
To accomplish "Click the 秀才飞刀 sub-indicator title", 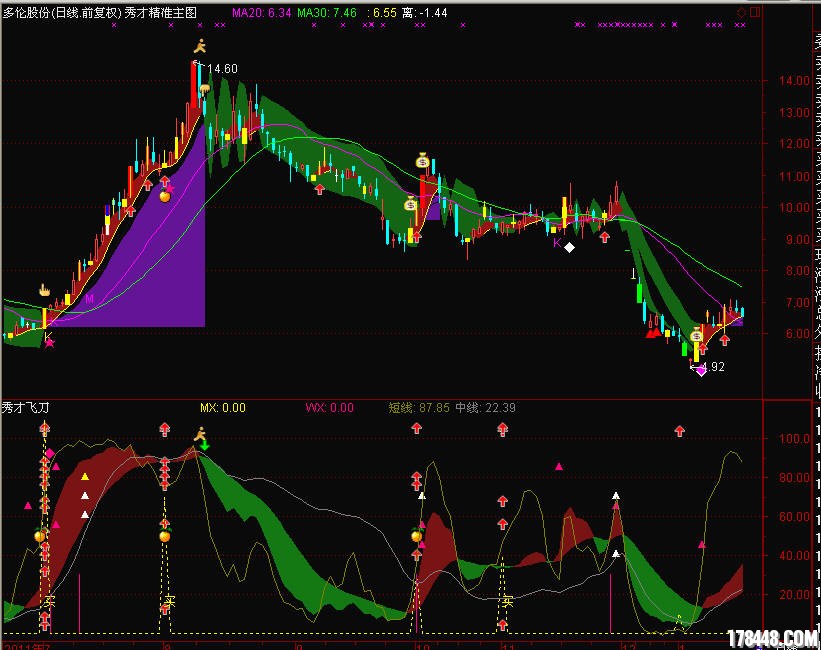I will pyautogui.click(x=25, y=407).
